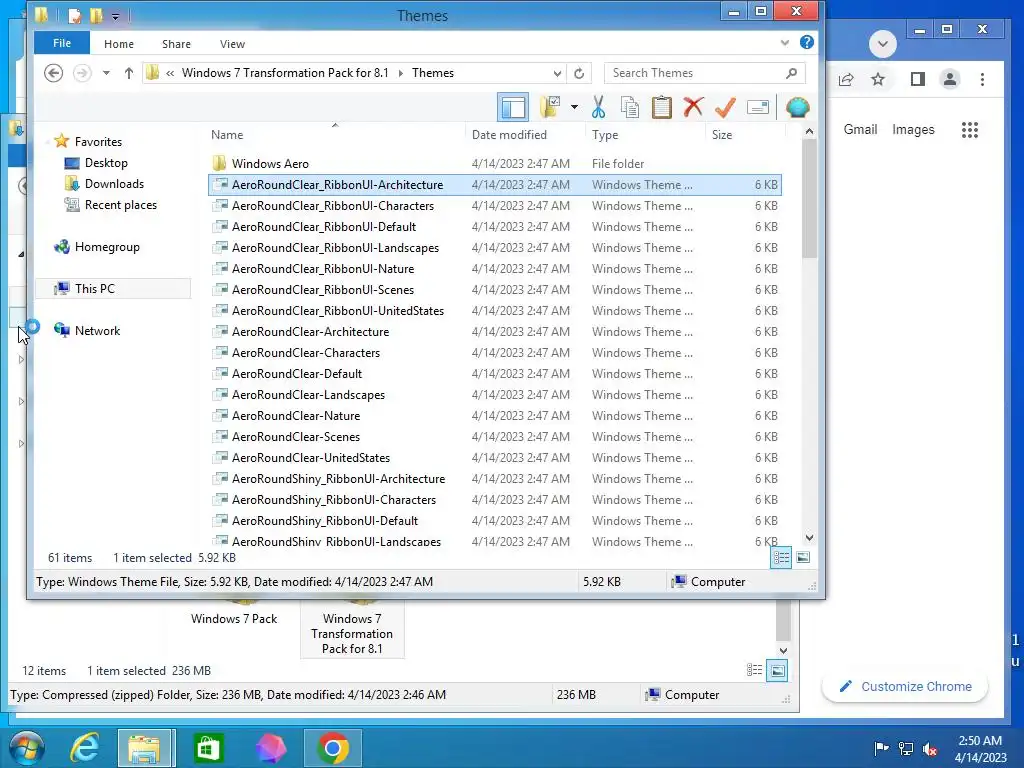Click the folder options toolbar icon
Image resolution: width=1024 pixels, height=768 pixels.
tap(551, 107)
